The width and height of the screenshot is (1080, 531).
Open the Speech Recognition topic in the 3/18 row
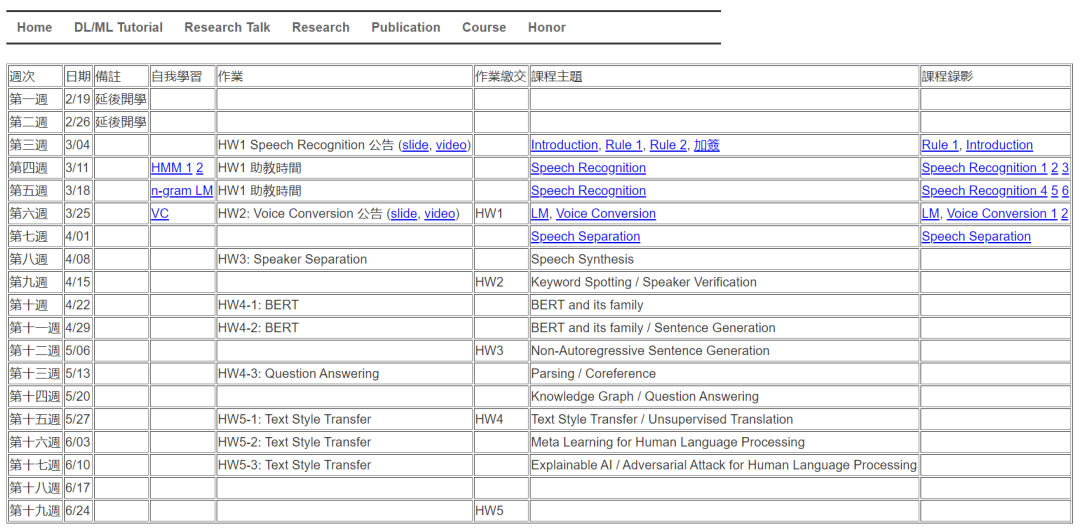point(588,191)
